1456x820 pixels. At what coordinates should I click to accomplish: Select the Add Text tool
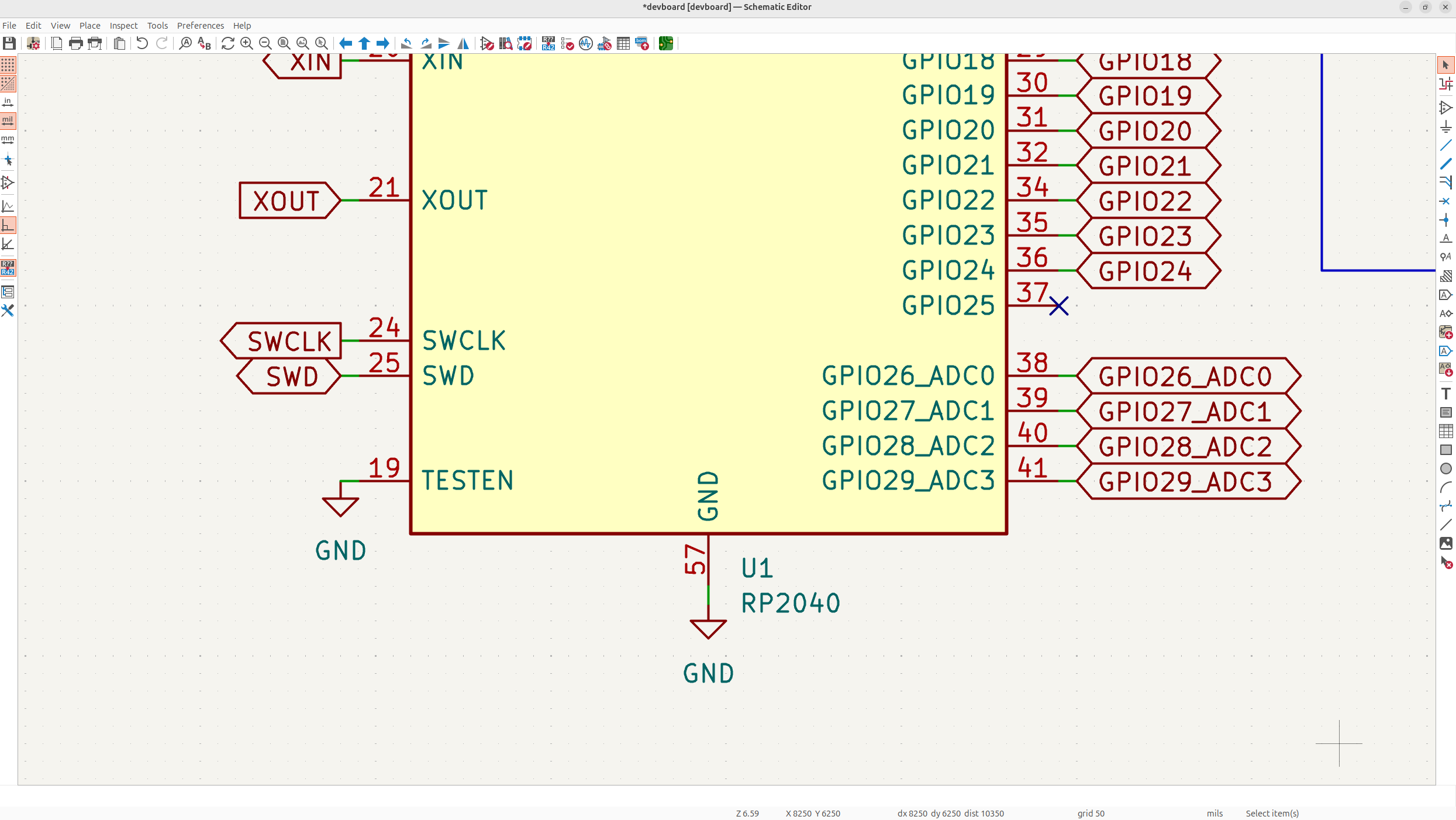coord(1445,394)
